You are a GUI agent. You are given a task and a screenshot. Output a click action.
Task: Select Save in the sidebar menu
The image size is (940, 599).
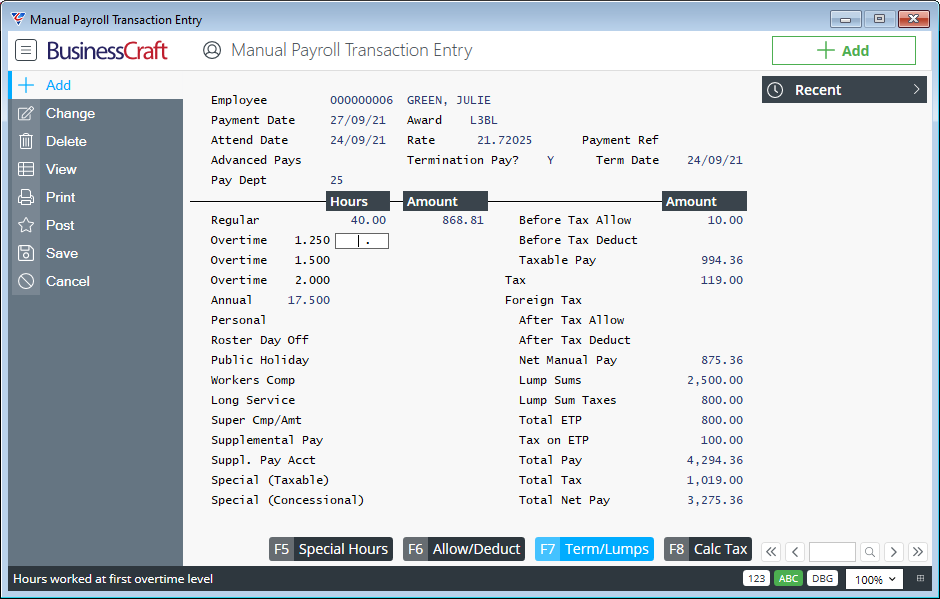[96, 253]
